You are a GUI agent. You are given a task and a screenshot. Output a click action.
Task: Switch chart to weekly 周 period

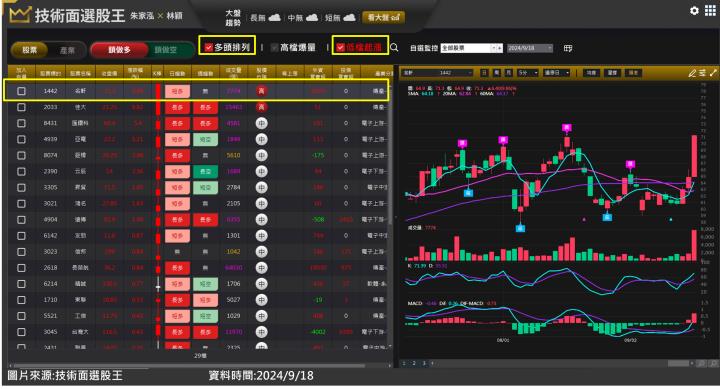click(x=497, y=73)
